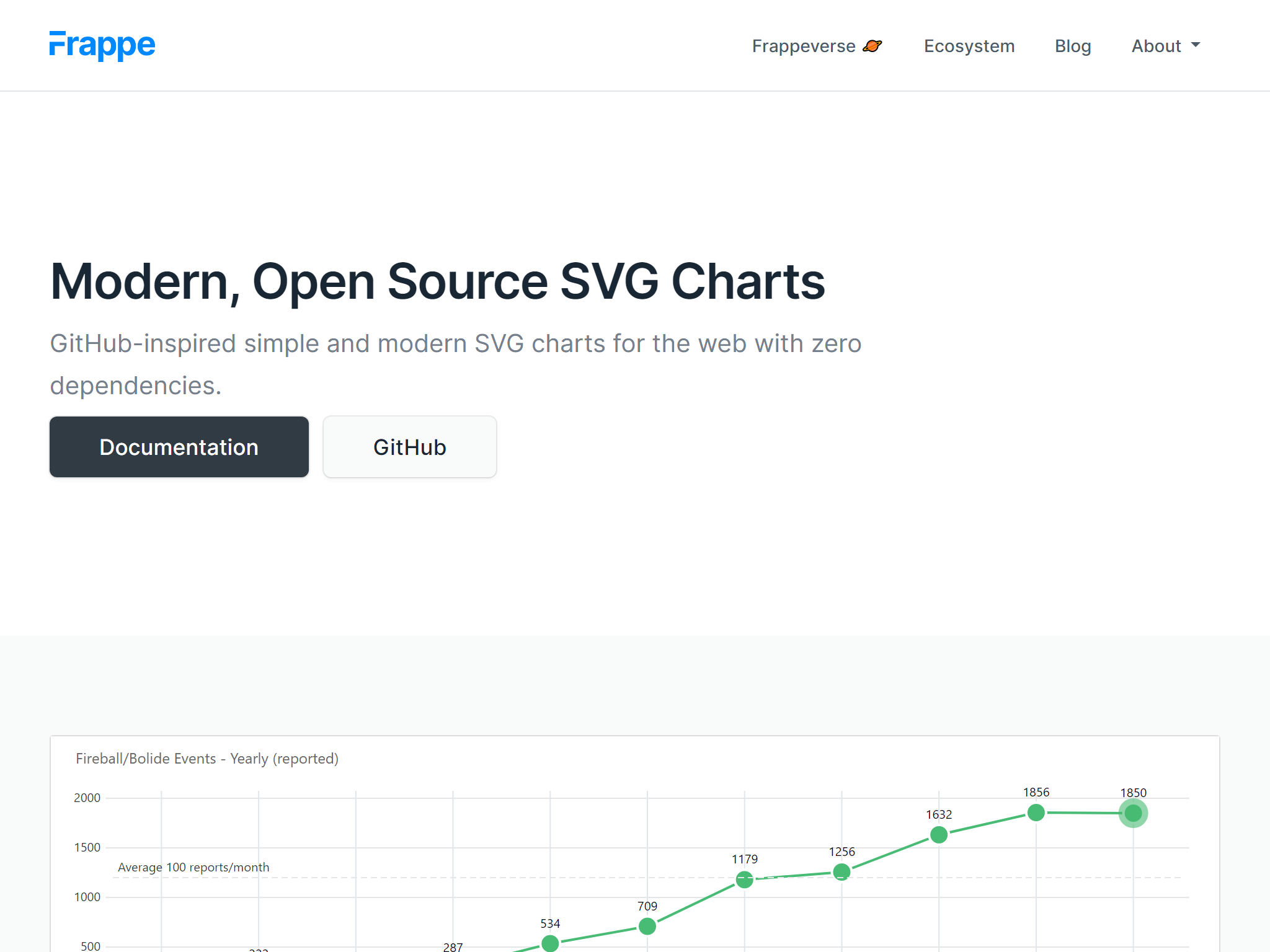Click the 1632 data point
Image resolution: width=1270 pixels, height=952 pixels.
tap(939, 835)
